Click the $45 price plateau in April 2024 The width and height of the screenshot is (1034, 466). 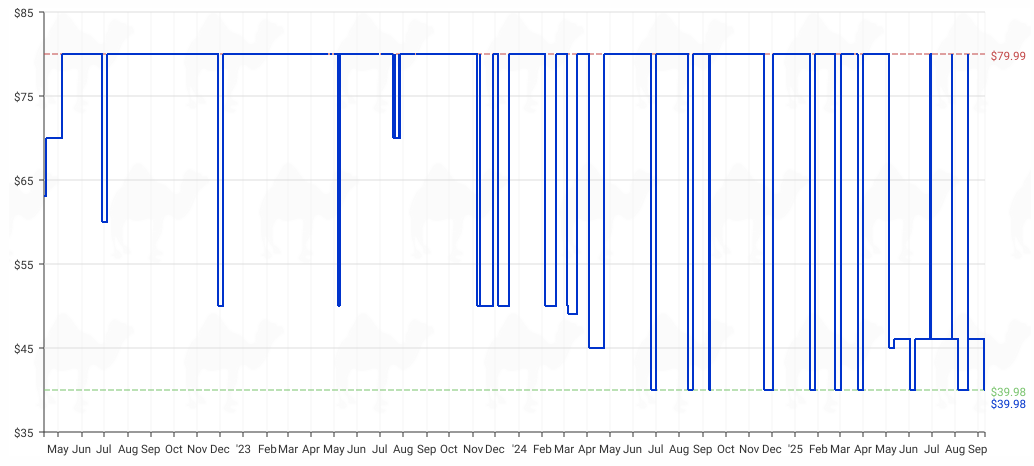coord(596,347)
